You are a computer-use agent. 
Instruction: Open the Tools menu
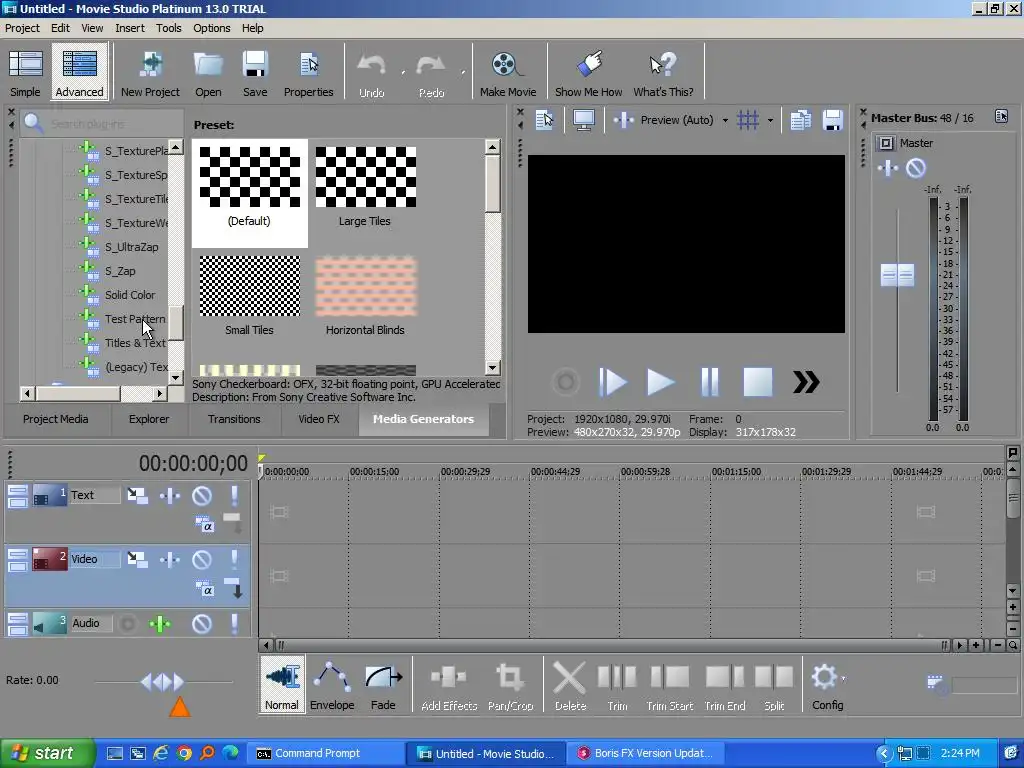168,28
